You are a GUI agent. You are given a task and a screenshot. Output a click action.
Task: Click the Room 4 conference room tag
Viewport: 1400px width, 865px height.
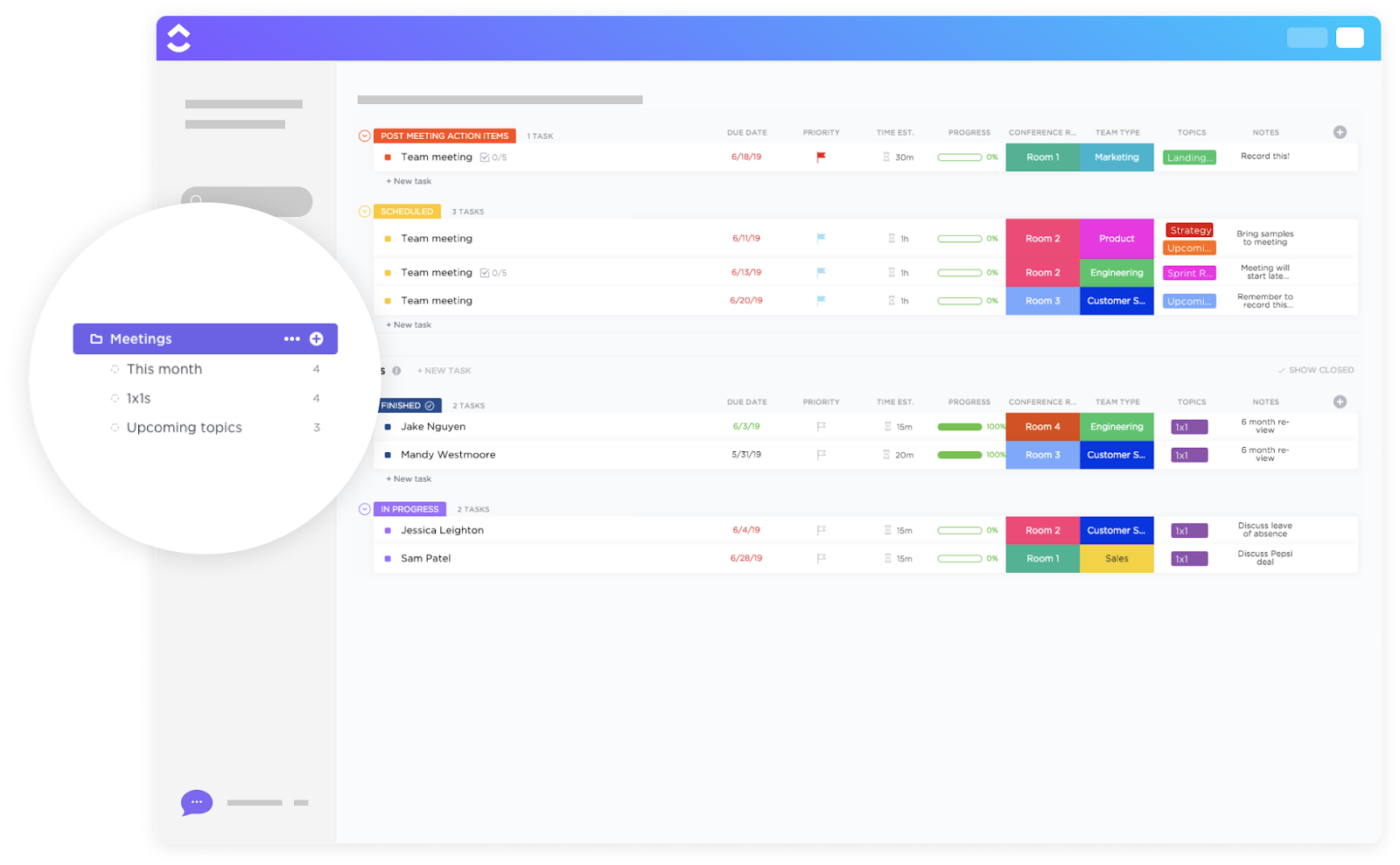[1043, 426]
